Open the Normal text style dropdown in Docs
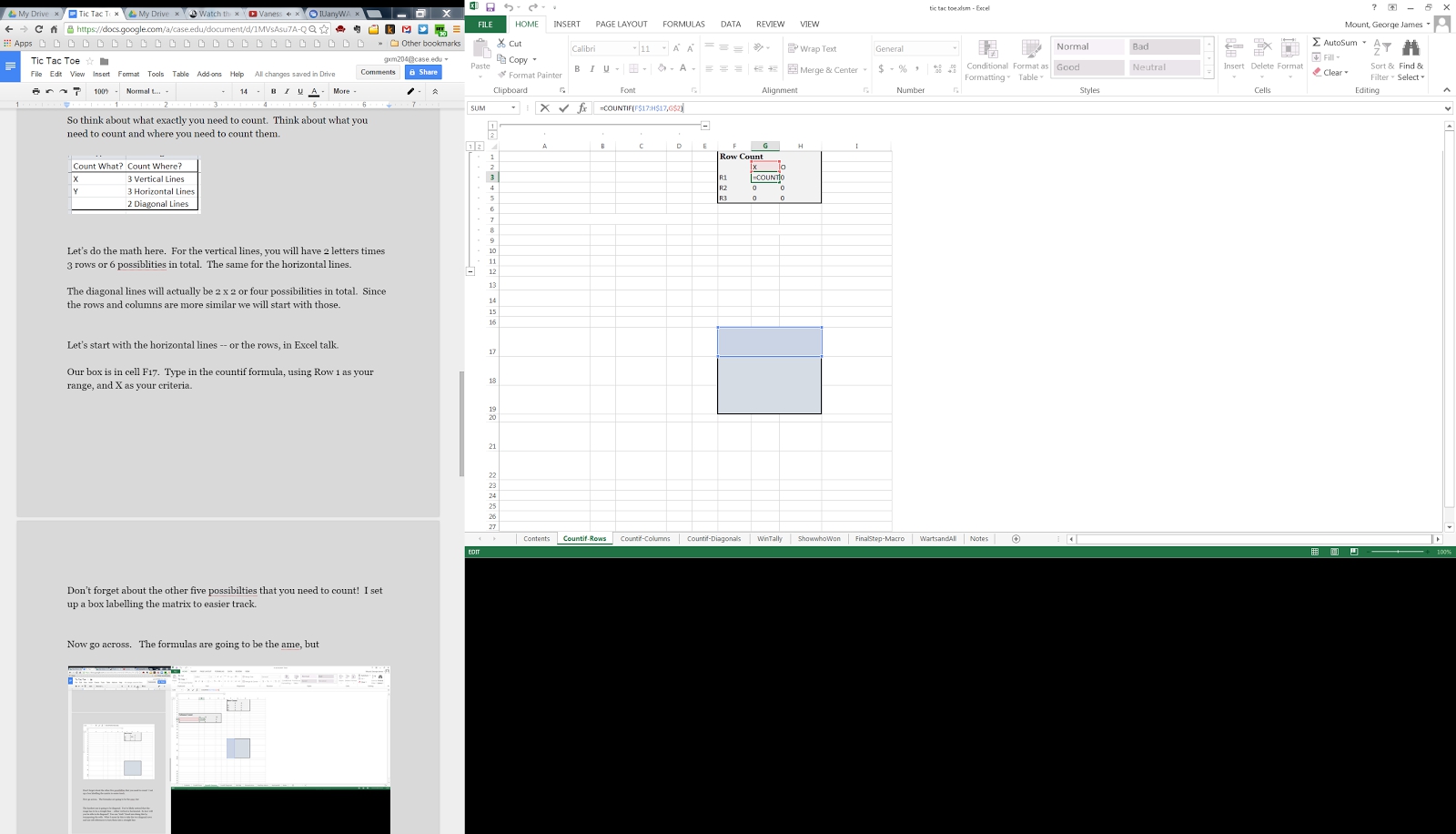The height and width of the screenshot is (834, 1456). point(147,91)
